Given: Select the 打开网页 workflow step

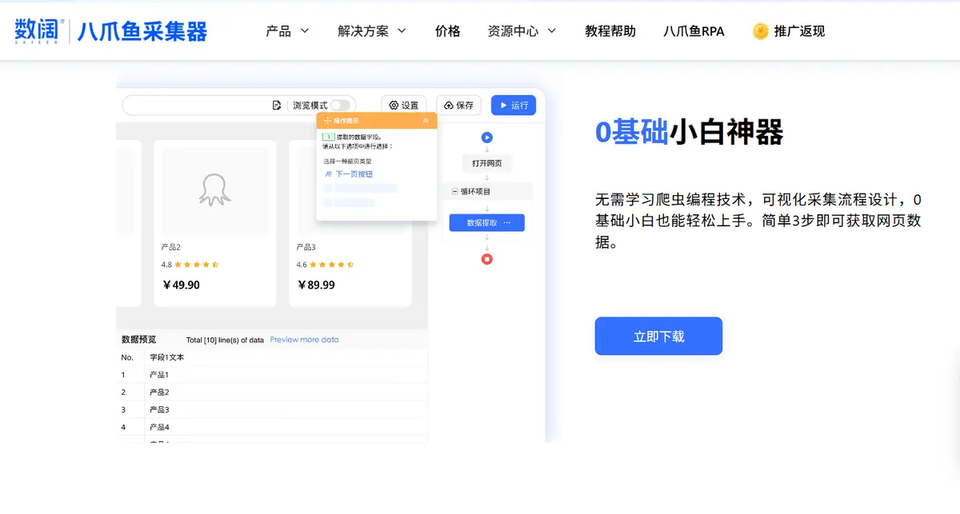Looking at the screenshot, I should [x=487, y=163].
